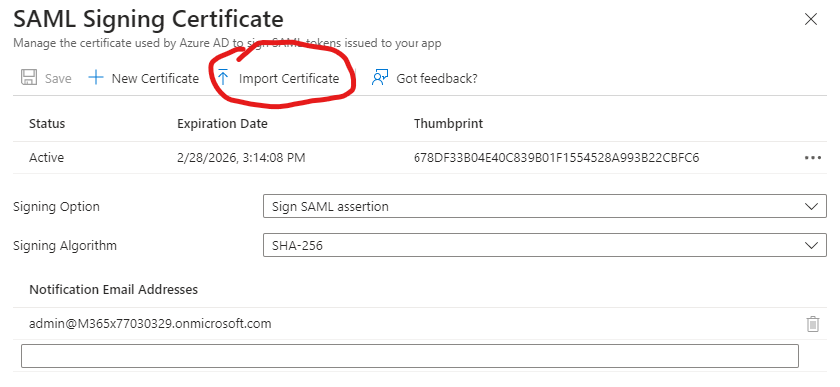Click the Signing Algorithm label

65,246
